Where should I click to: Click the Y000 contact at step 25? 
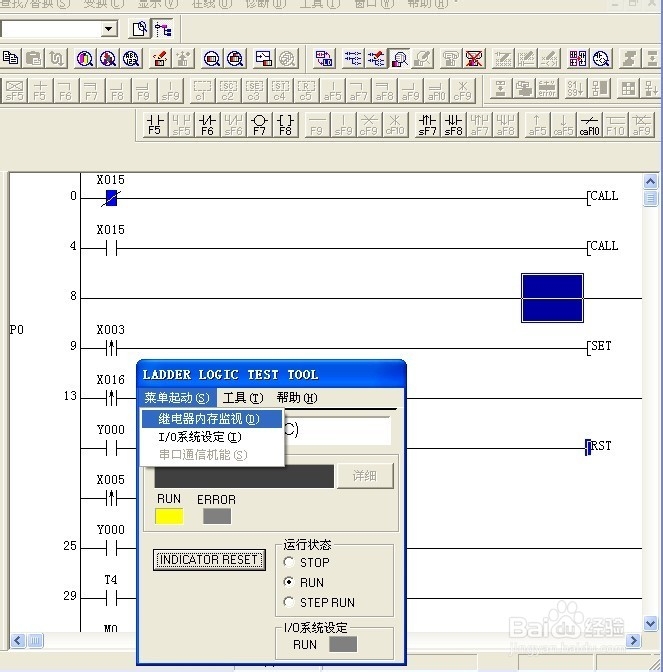[x=111, y=548]
